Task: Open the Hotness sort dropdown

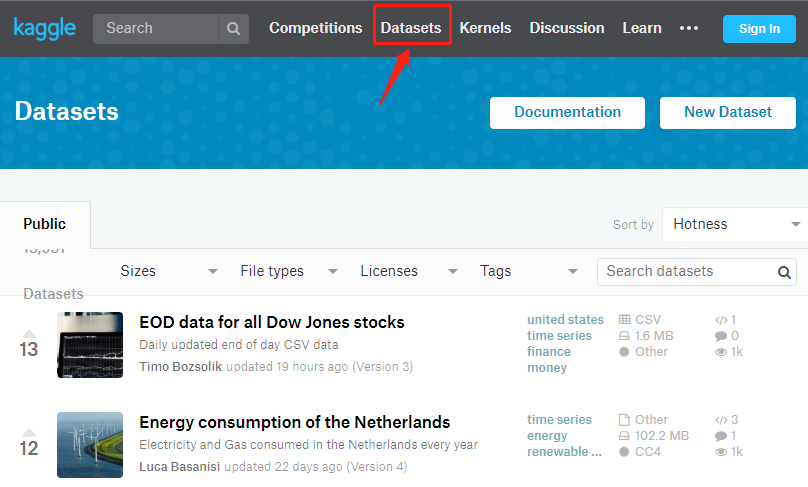Action: point(735,224)
